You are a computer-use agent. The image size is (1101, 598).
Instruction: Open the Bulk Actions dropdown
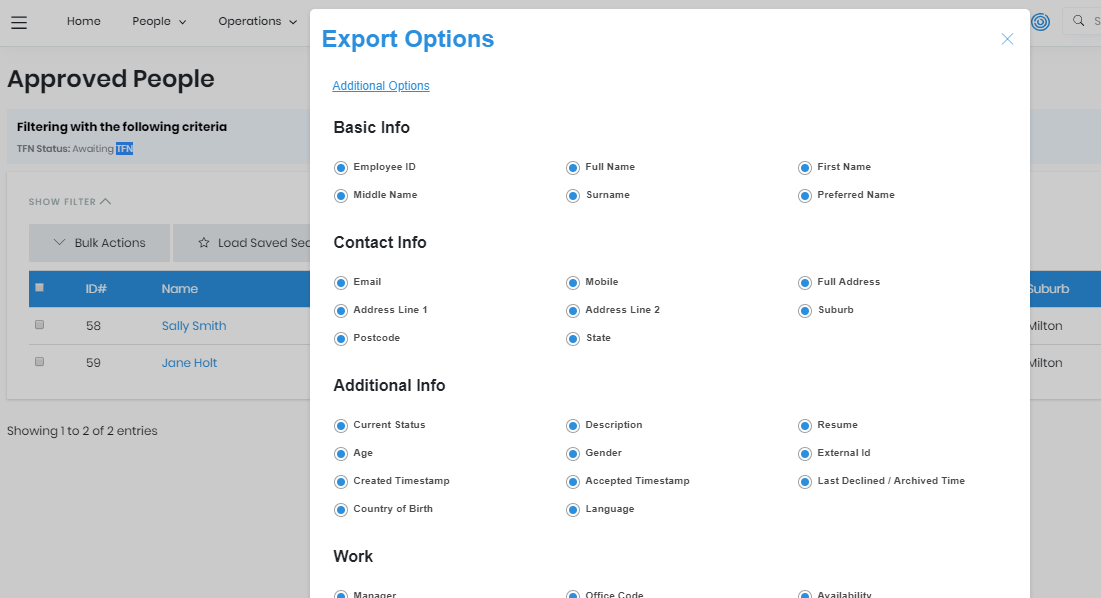click(99, 243)
